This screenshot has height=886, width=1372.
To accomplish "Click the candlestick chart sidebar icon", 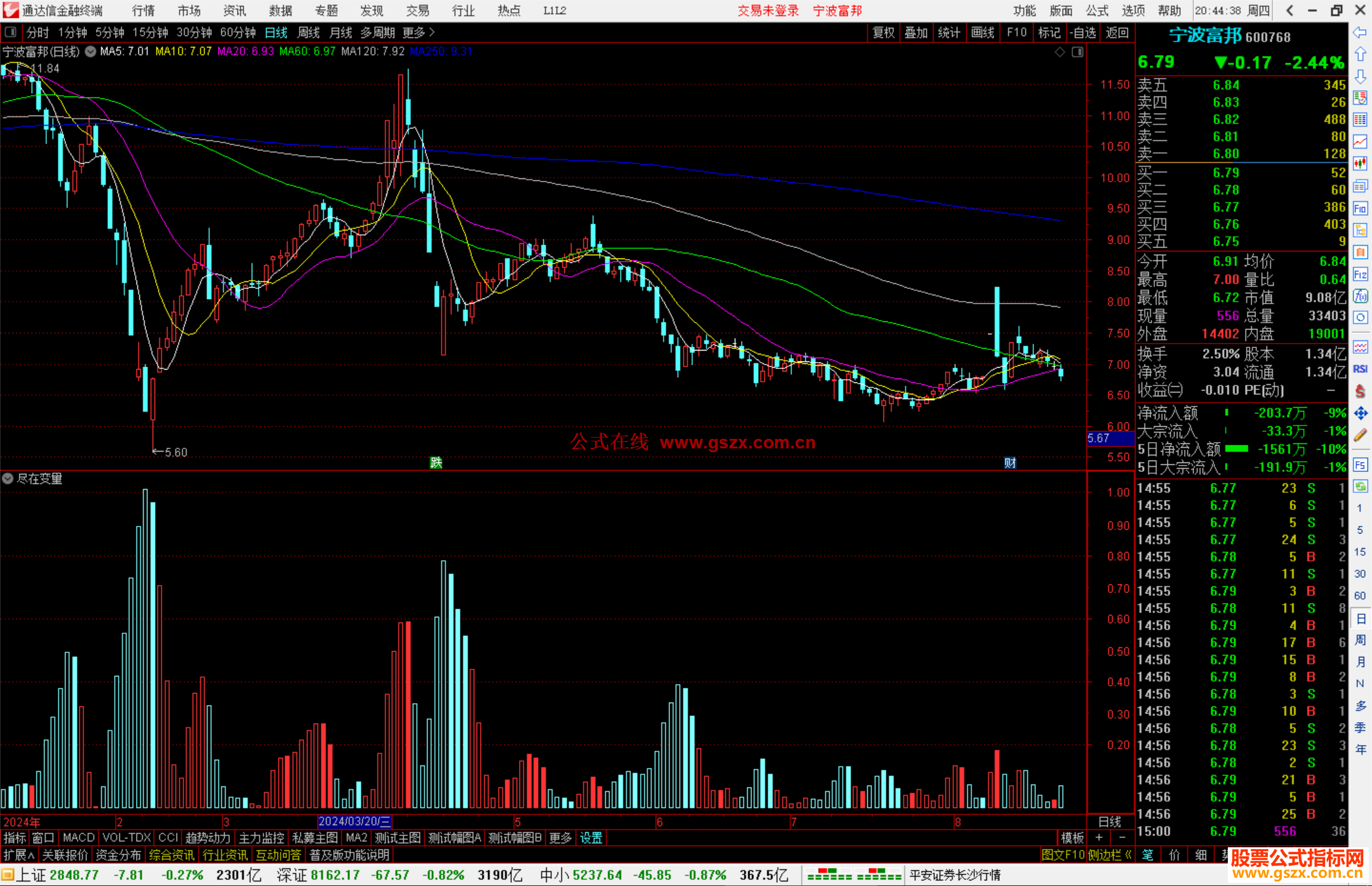I will pyautogui.click(x=1360, y=163).
